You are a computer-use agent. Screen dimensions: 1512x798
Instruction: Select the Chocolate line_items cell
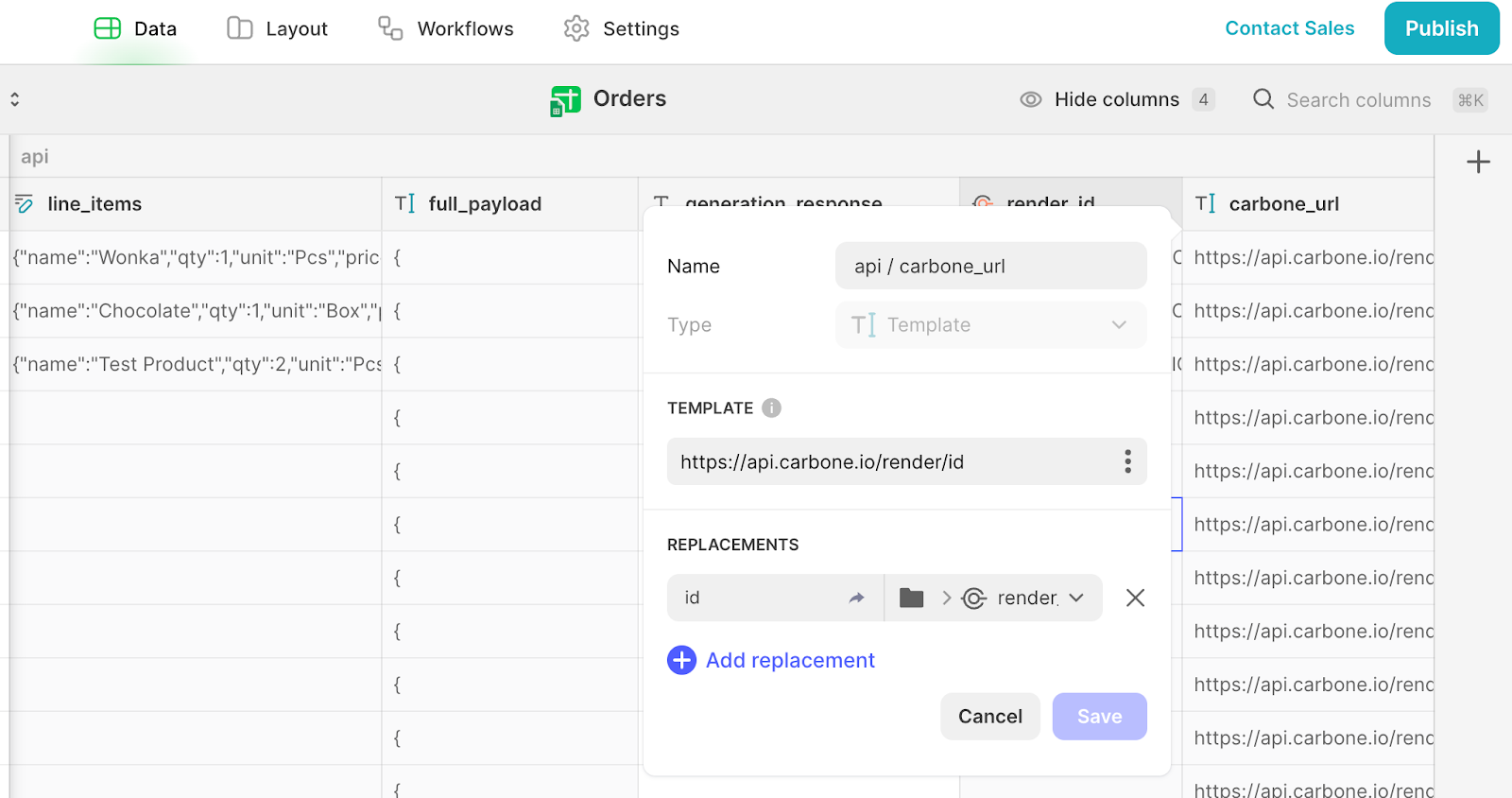click(x=196, y=311)
